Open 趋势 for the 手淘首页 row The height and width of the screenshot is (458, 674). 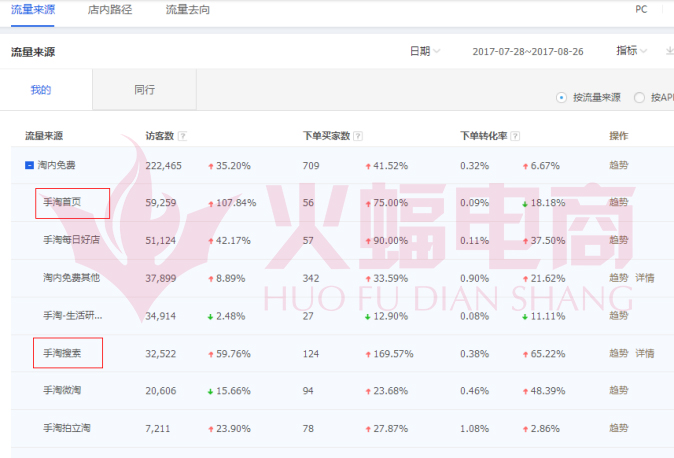point(619,202)
